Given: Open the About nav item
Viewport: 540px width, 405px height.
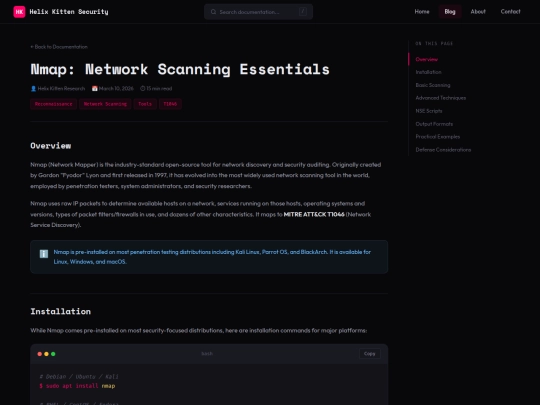Looking at the screenshot, I should coord(478,12).
